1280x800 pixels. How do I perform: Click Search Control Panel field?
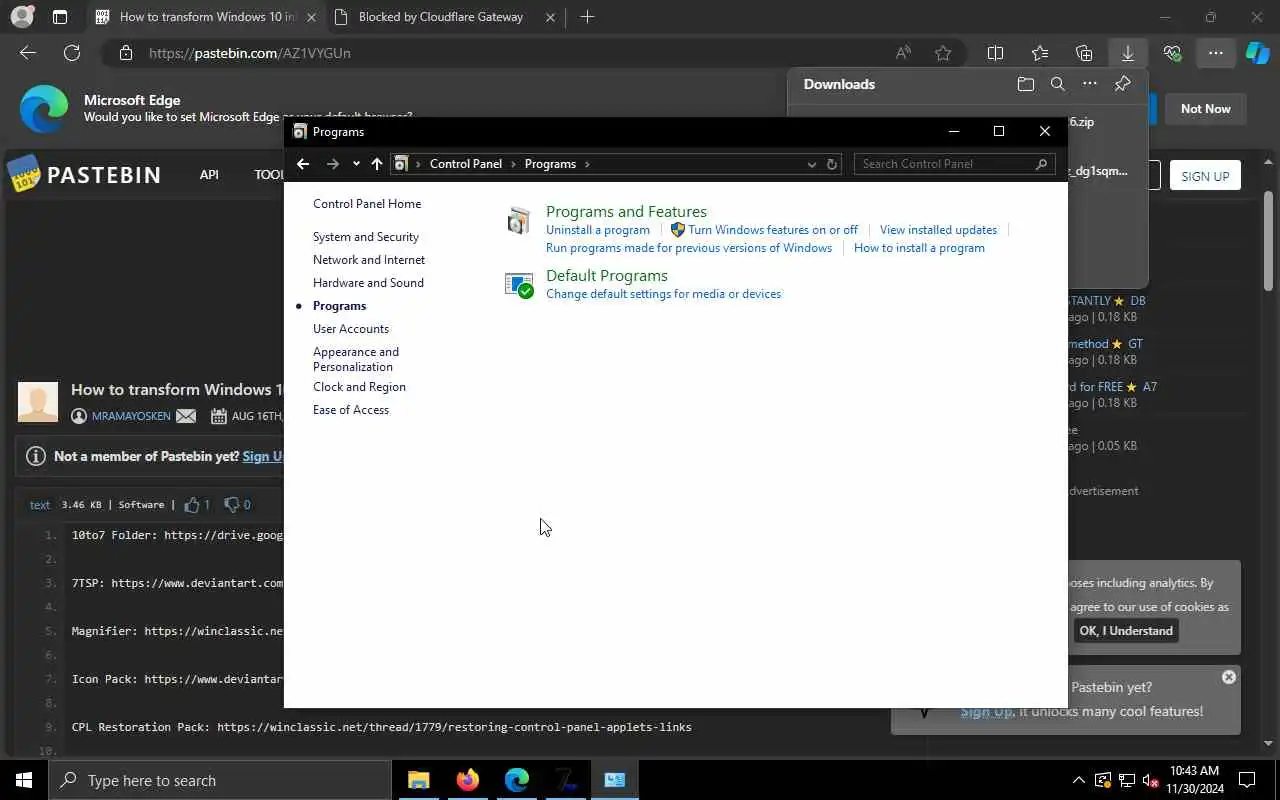954,164
